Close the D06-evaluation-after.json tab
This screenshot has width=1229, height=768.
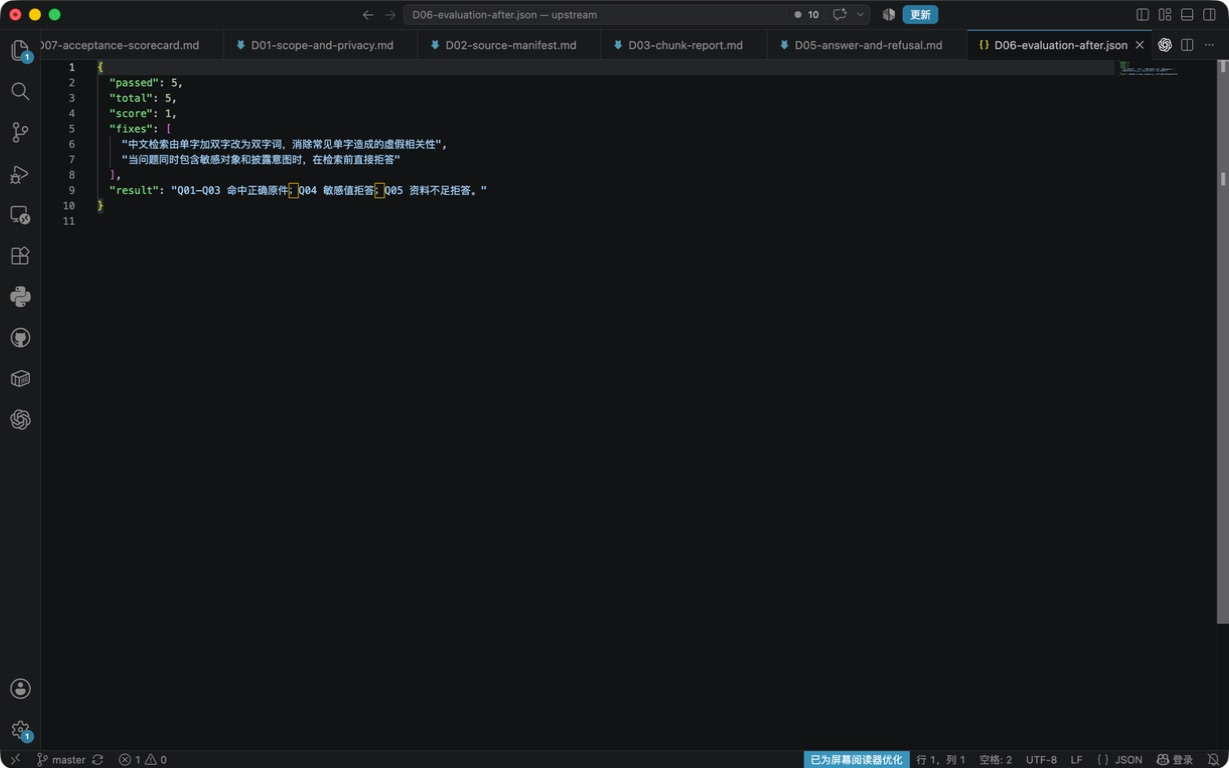pos(1140,45)
